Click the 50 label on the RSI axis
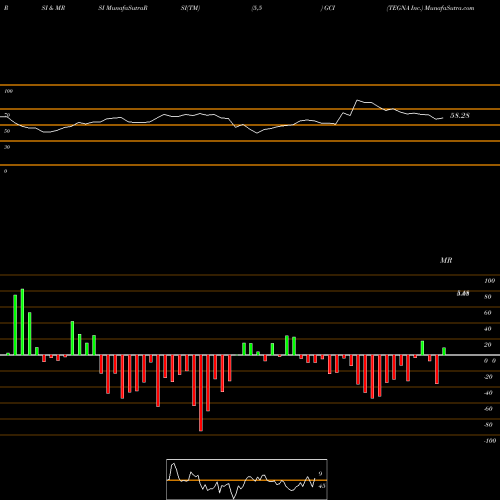 pos(7,131)
